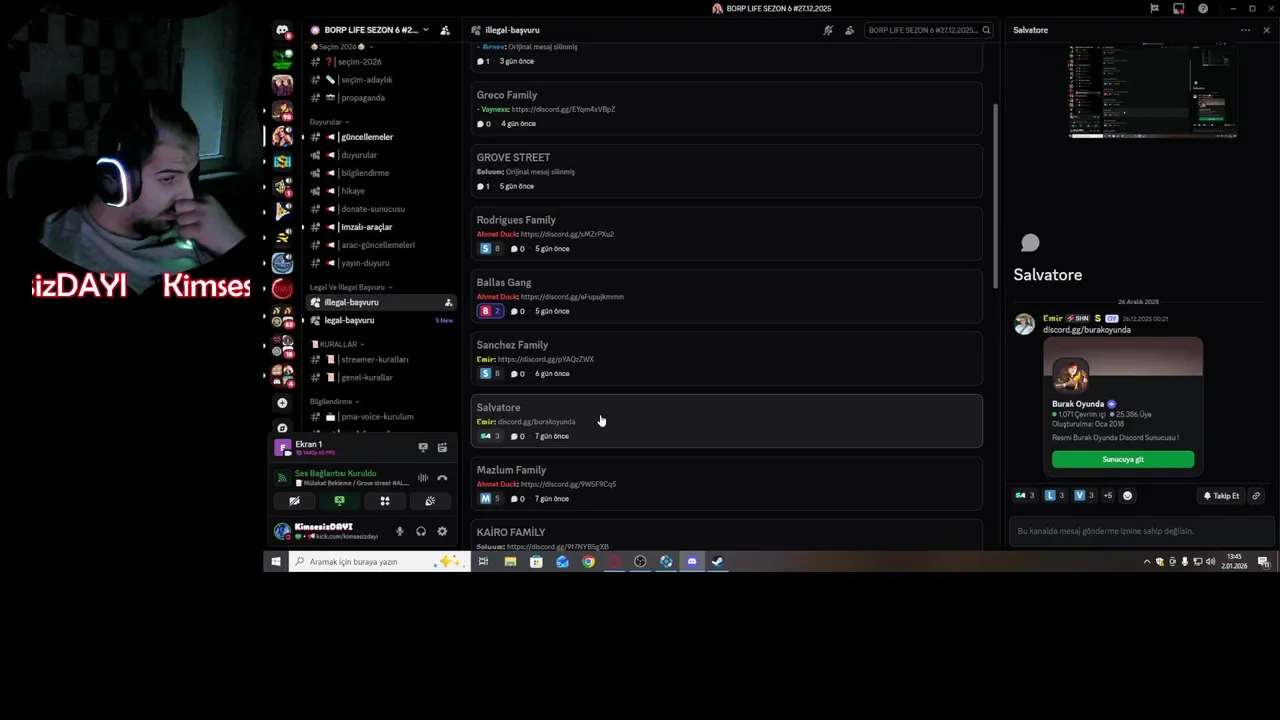Viewport: 1280px width, 720px height.
Task: Collapse the KURALLAR category
Action: pos(338,344)
